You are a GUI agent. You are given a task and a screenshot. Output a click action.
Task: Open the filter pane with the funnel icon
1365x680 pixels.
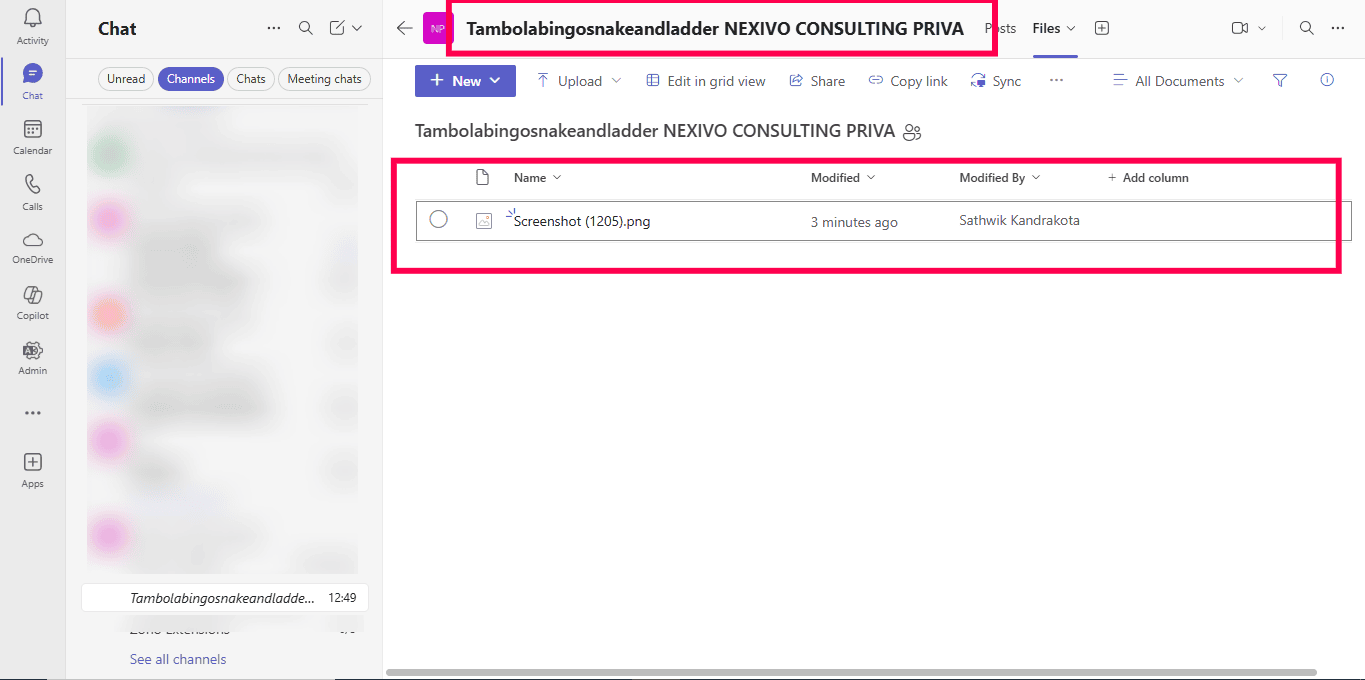pos(1280,81)
